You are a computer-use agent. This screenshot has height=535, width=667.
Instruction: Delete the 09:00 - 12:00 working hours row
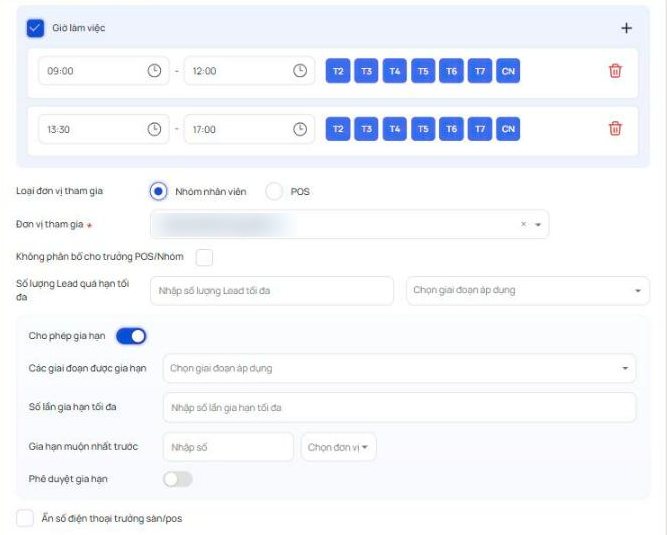[615, 71]
